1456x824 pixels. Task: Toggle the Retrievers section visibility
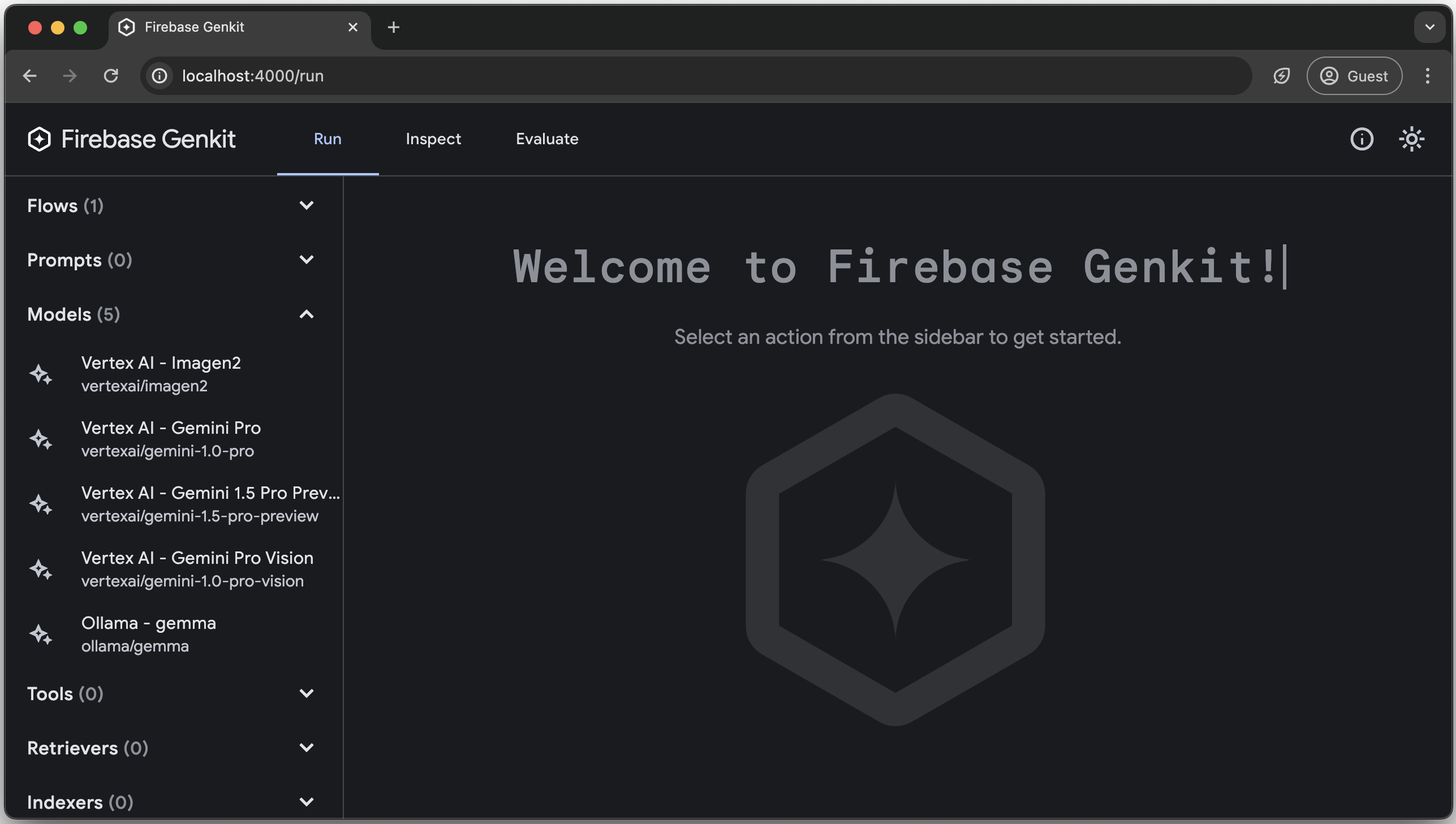[x=307, y=748]
